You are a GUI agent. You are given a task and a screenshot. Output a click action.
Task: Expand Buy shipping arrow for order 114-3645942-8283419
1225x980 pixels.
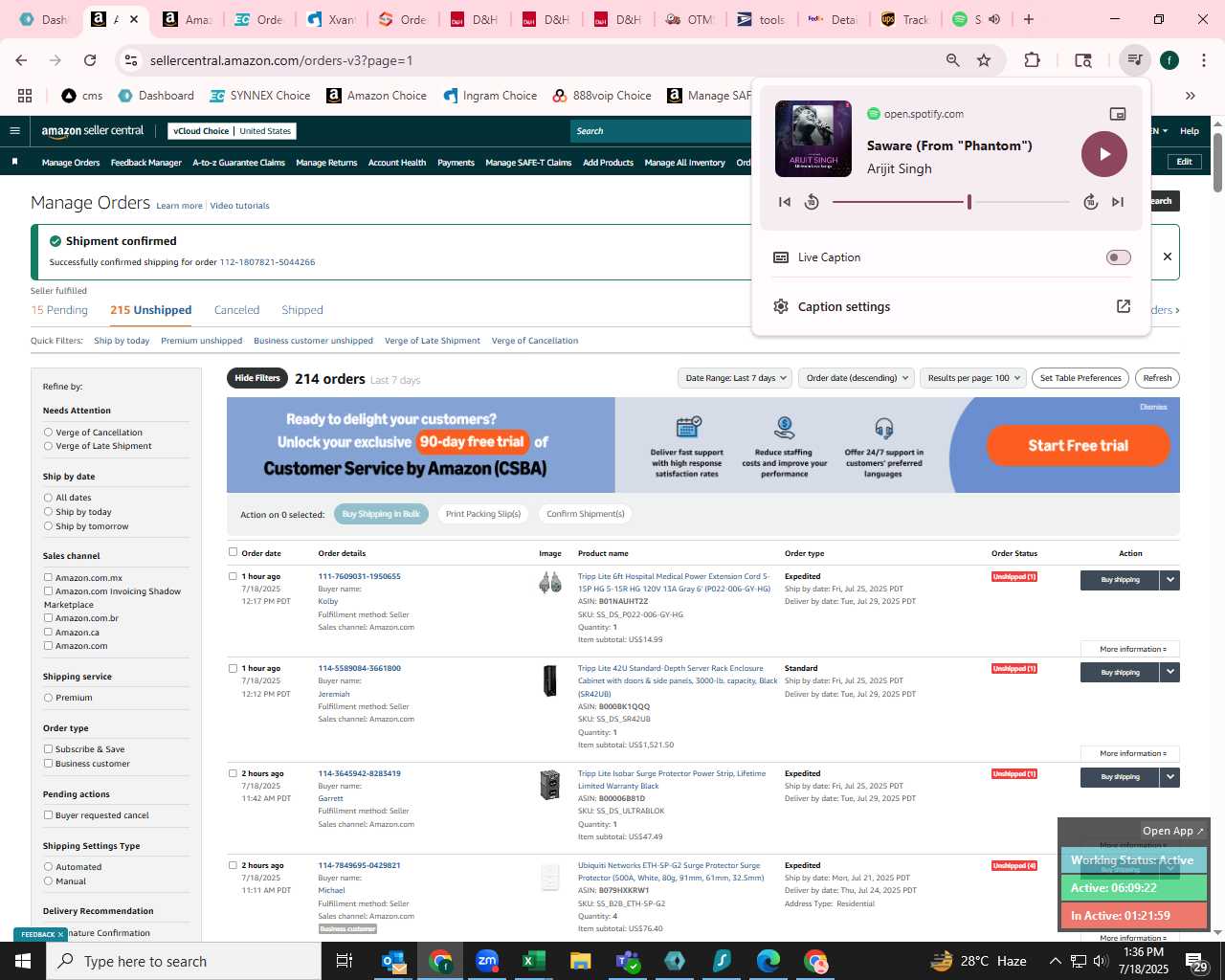tap(1169, 777)
